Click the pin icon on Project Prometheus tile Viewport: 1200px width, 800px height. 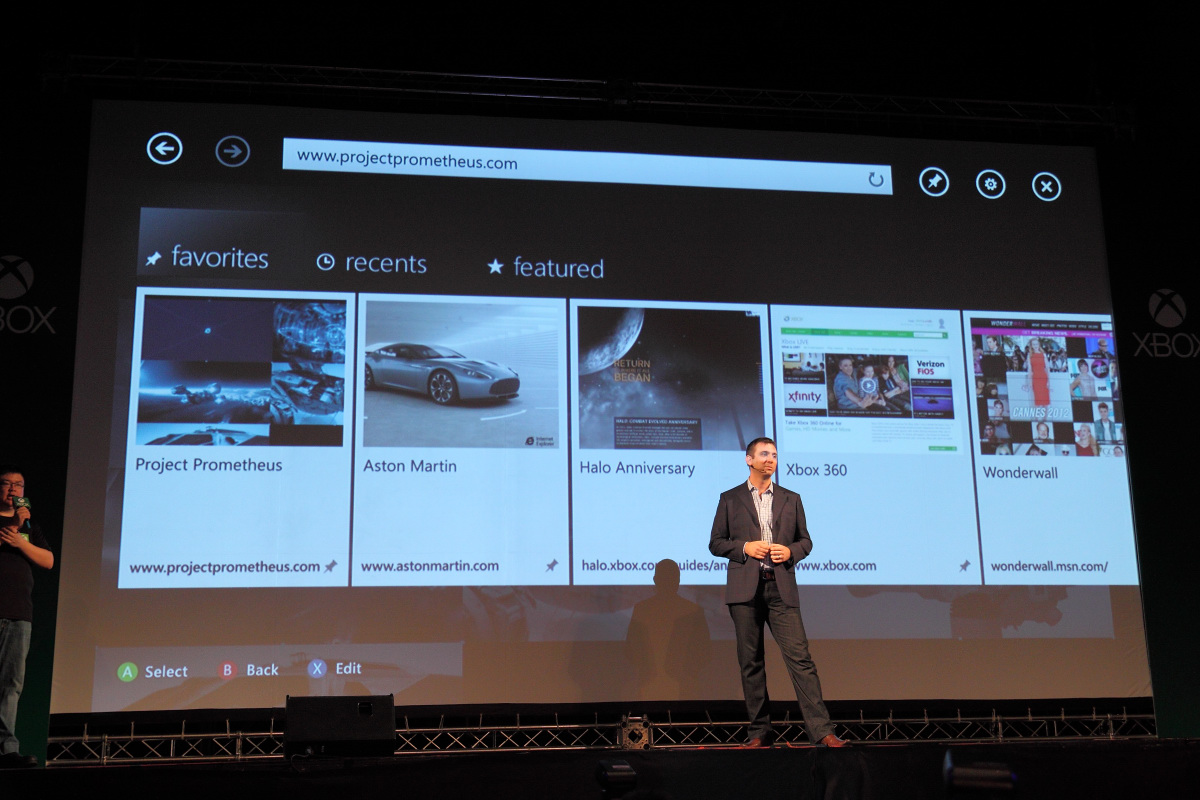pos(331,566)
